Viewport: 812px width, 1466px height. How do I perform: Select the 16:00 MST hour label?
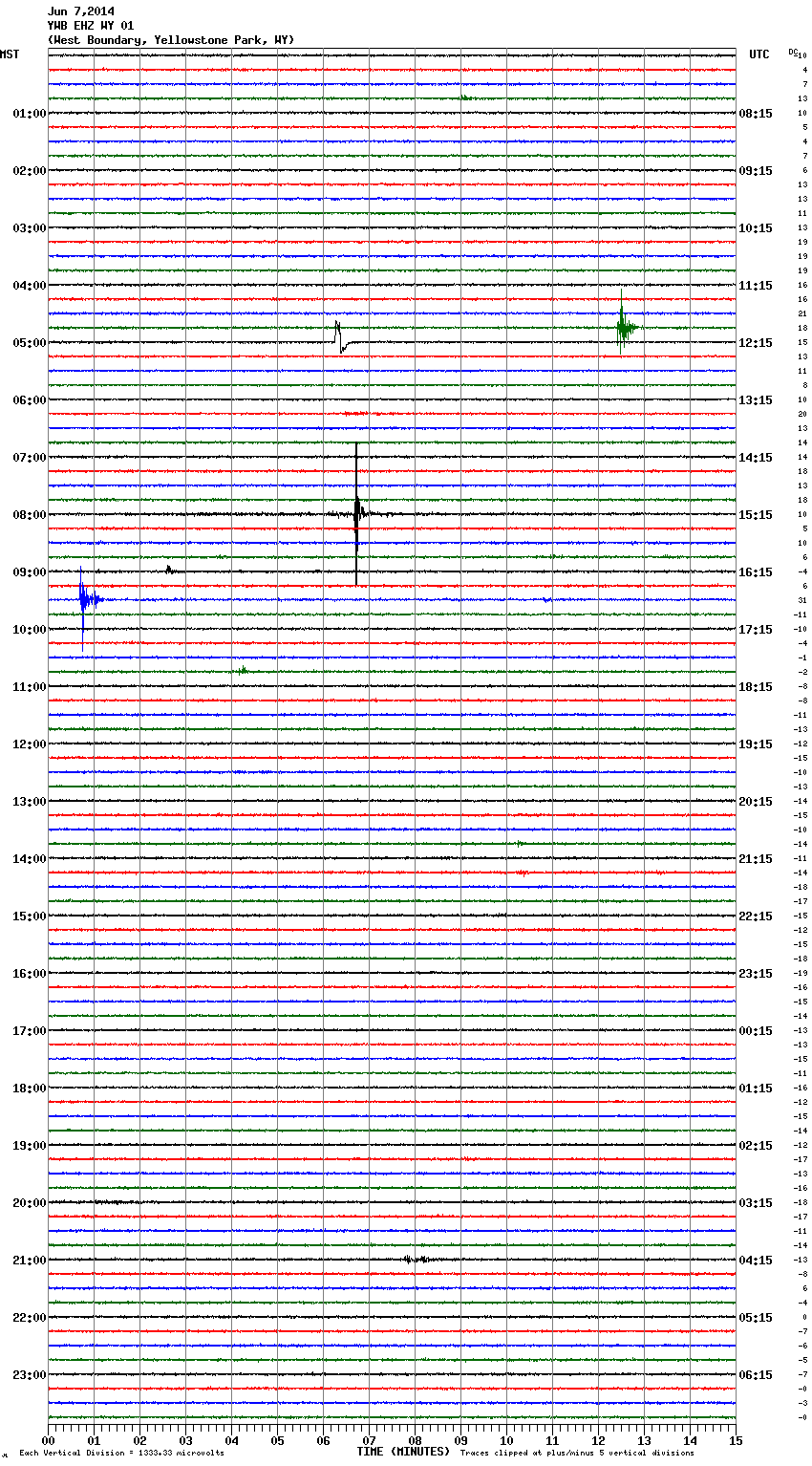30,974
